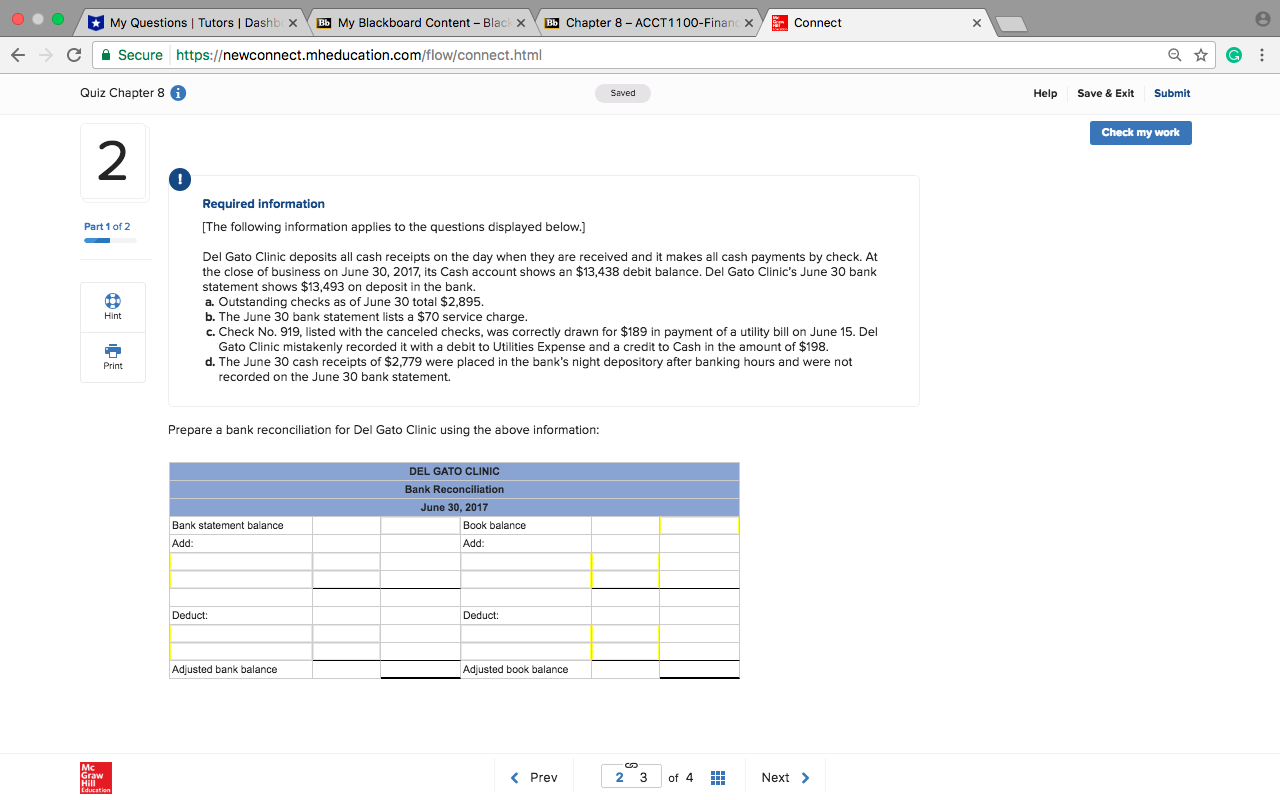The image size is (1280, 800).
Task: Open the Grammarly browser extension
Action: 1233,55
